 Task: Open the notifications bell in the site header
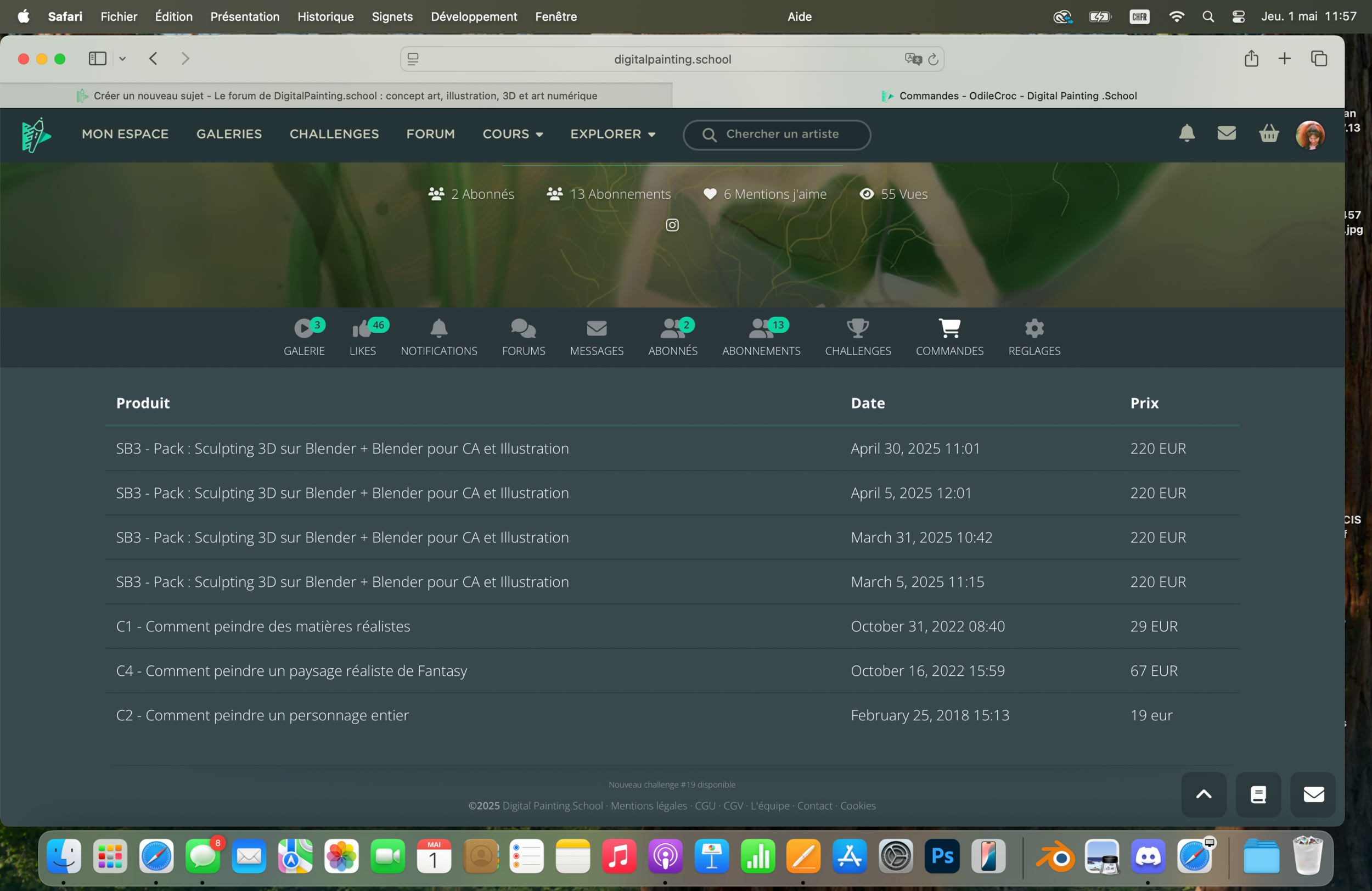(x=1187, y=134)
